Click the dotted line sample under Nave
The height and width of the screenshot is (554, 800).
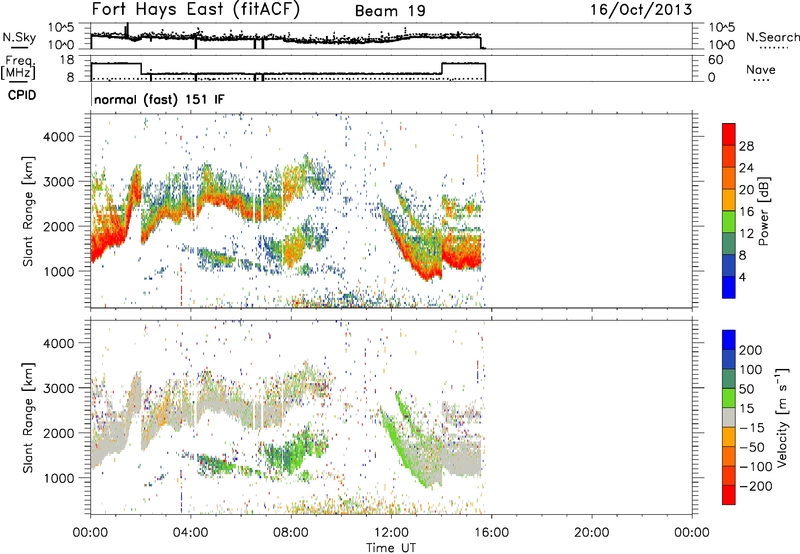pos(761,80)
